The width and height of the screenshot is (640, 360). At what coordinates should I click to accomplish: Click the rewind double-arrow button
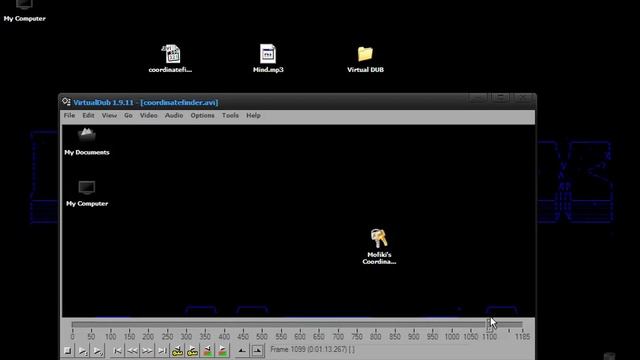[132, 351]
